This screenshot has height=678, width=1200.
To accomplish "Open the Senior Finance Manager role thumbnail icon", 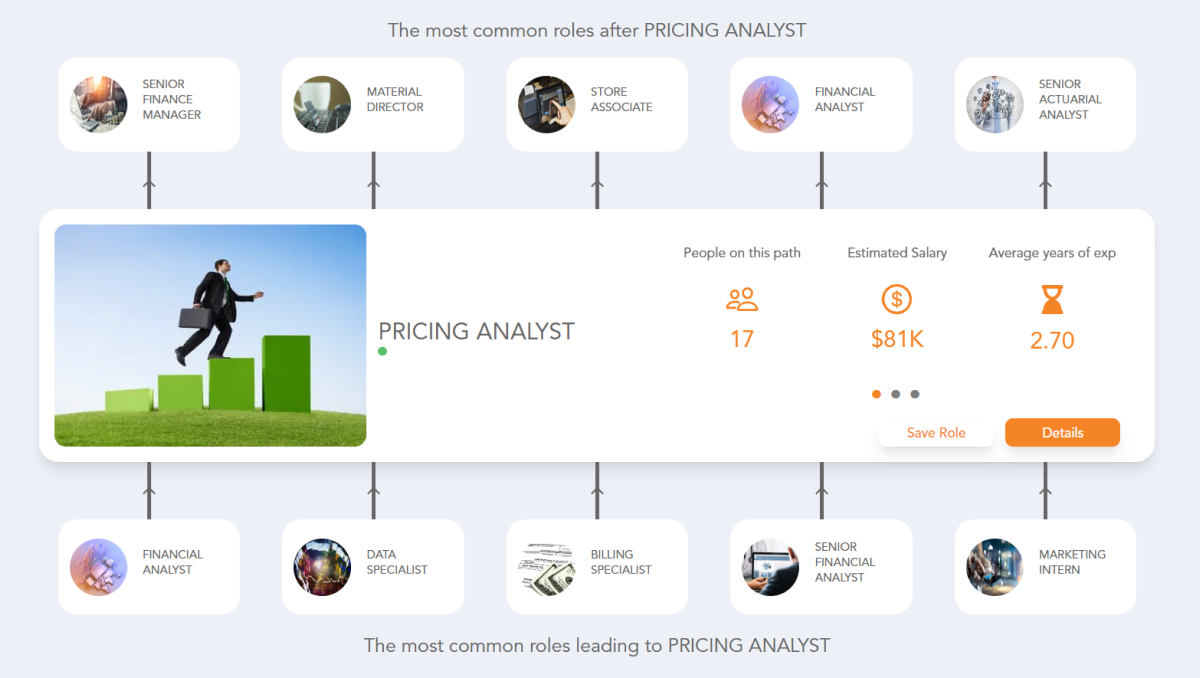I will pos(99,103).
